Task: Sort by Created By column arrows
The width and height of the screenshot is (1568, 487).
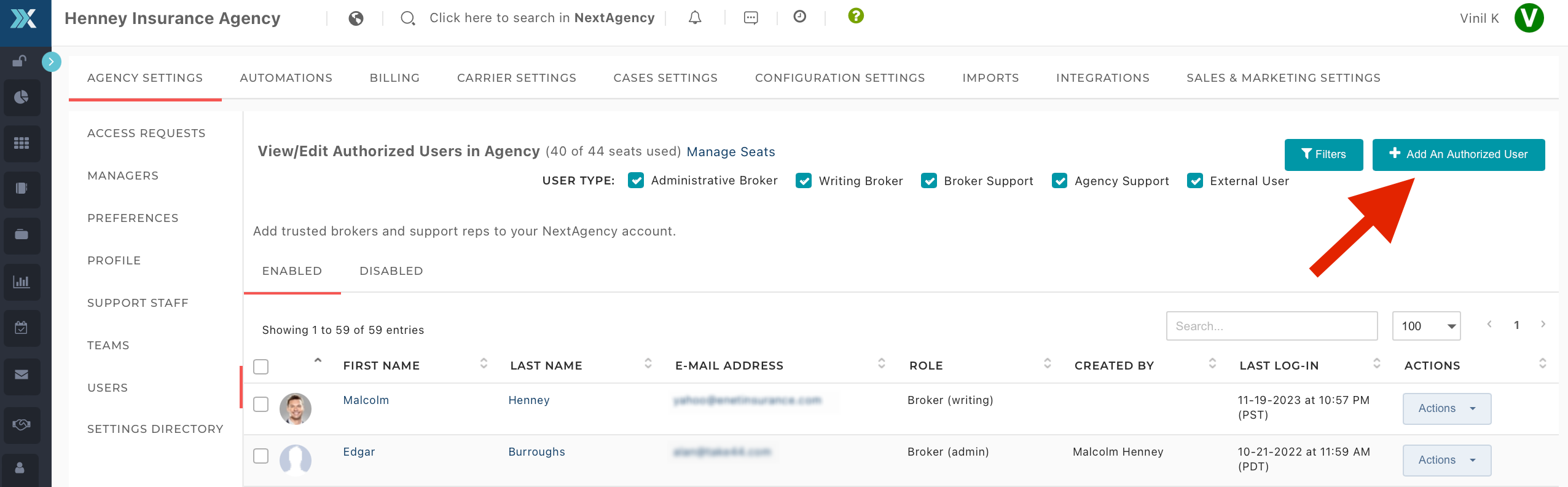Action: (x=1212, y=363)
